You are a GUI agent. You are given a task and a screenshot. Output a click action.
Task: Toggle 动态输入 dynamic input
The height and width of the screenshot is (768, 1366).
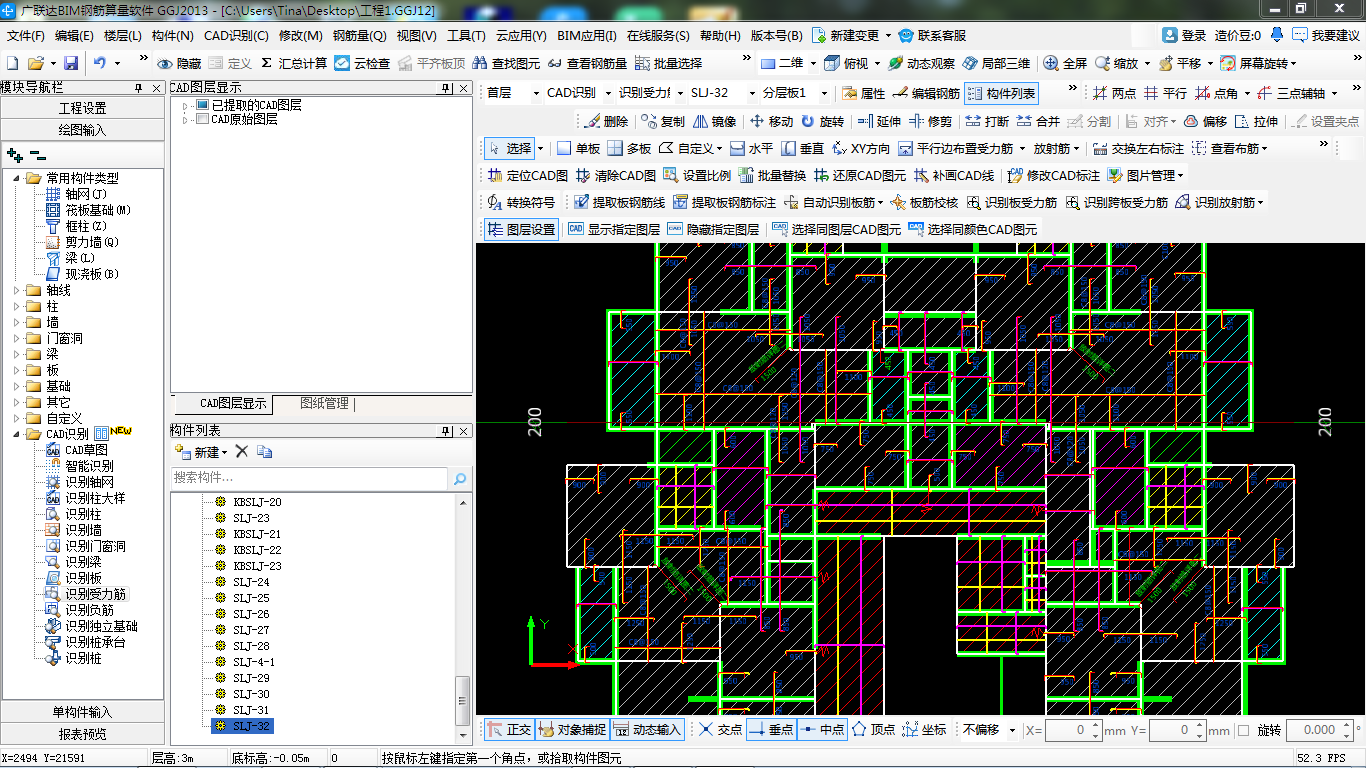click(647, 730)
